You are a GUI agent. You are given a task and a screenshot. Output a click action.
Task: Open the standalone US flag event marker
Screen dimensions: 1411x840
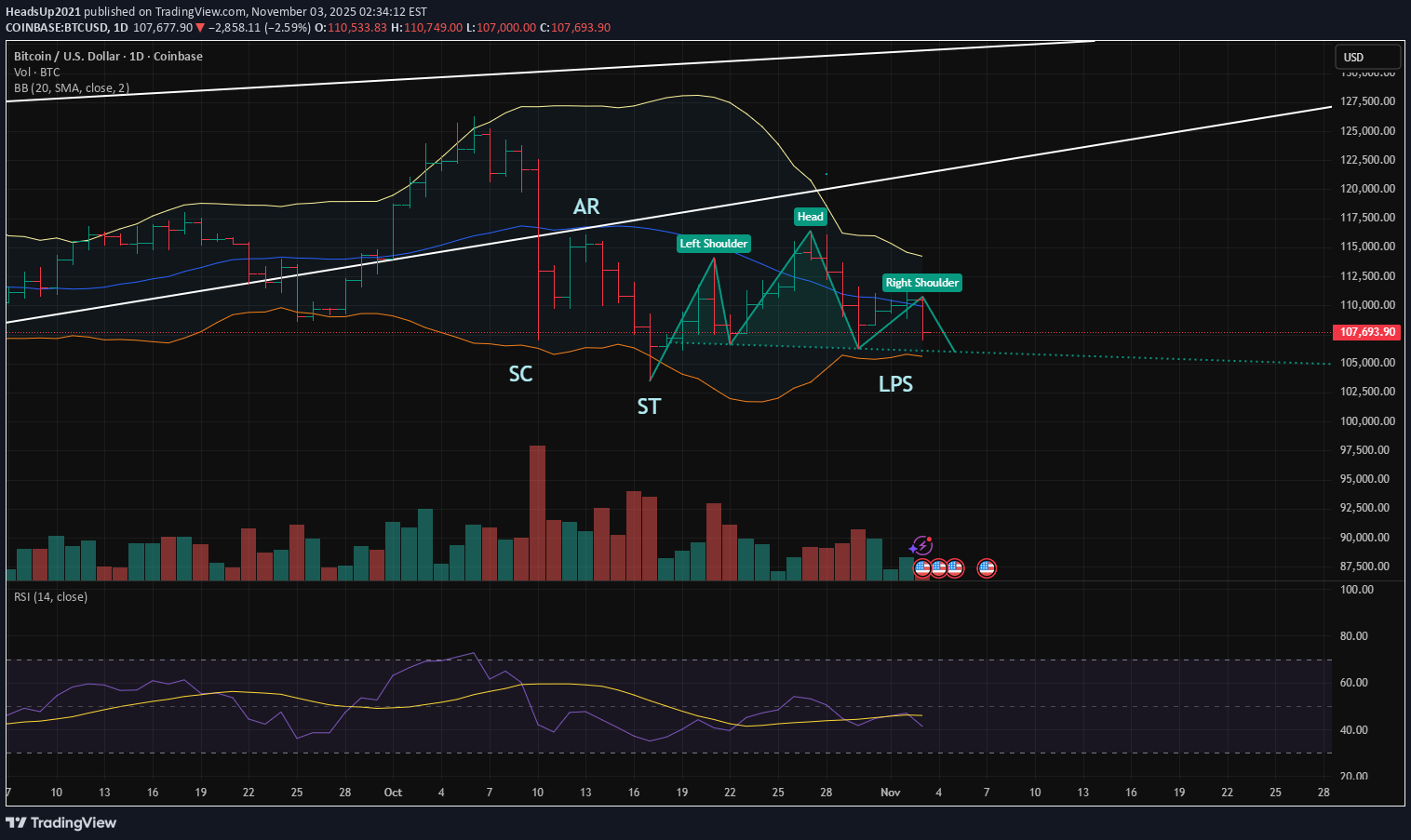[986, 567]
